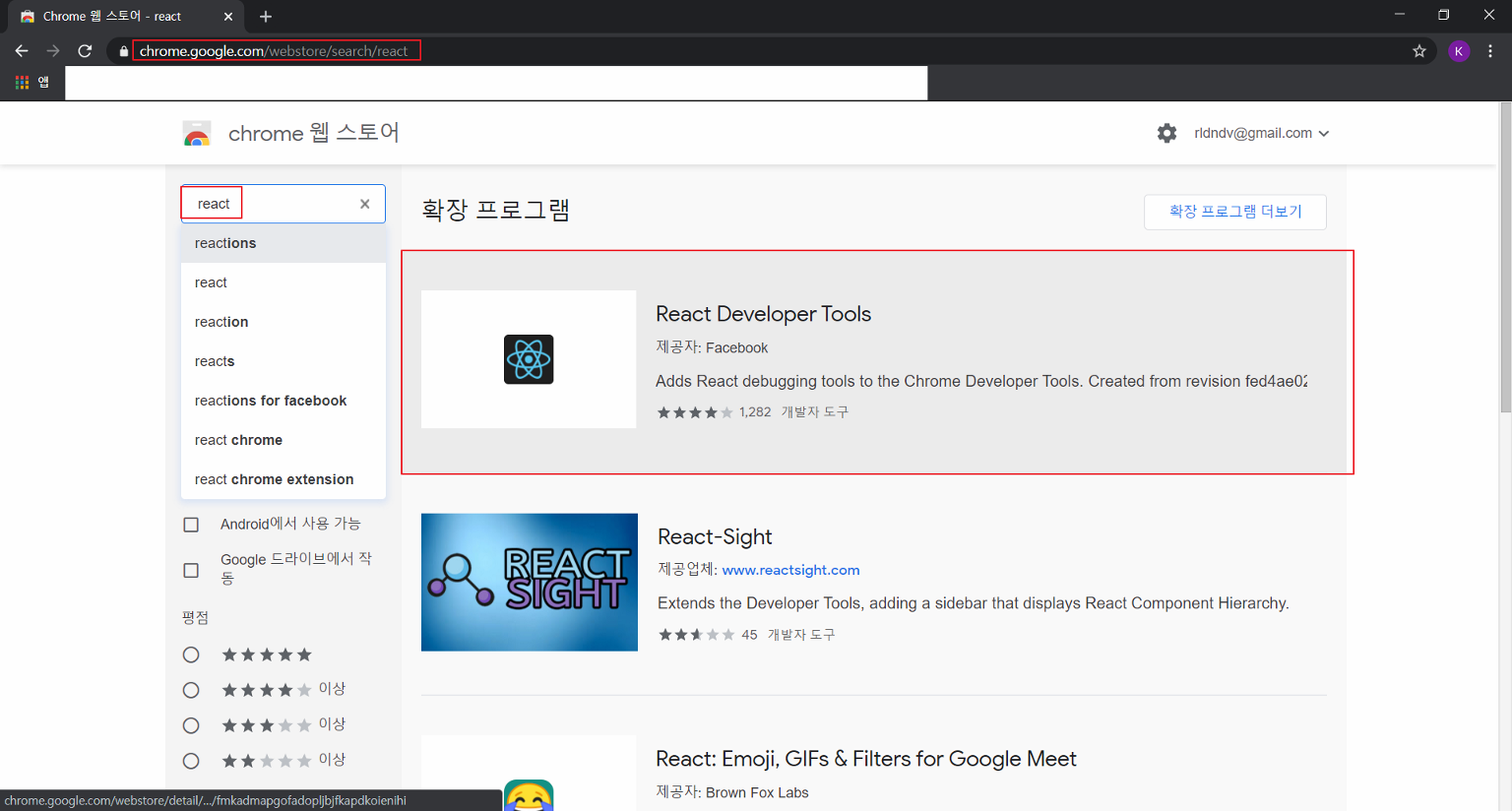This screenshot has height=811, width=1512.
Task: Click the React Developer Tools atom icon
Action: tap(529, 359)
